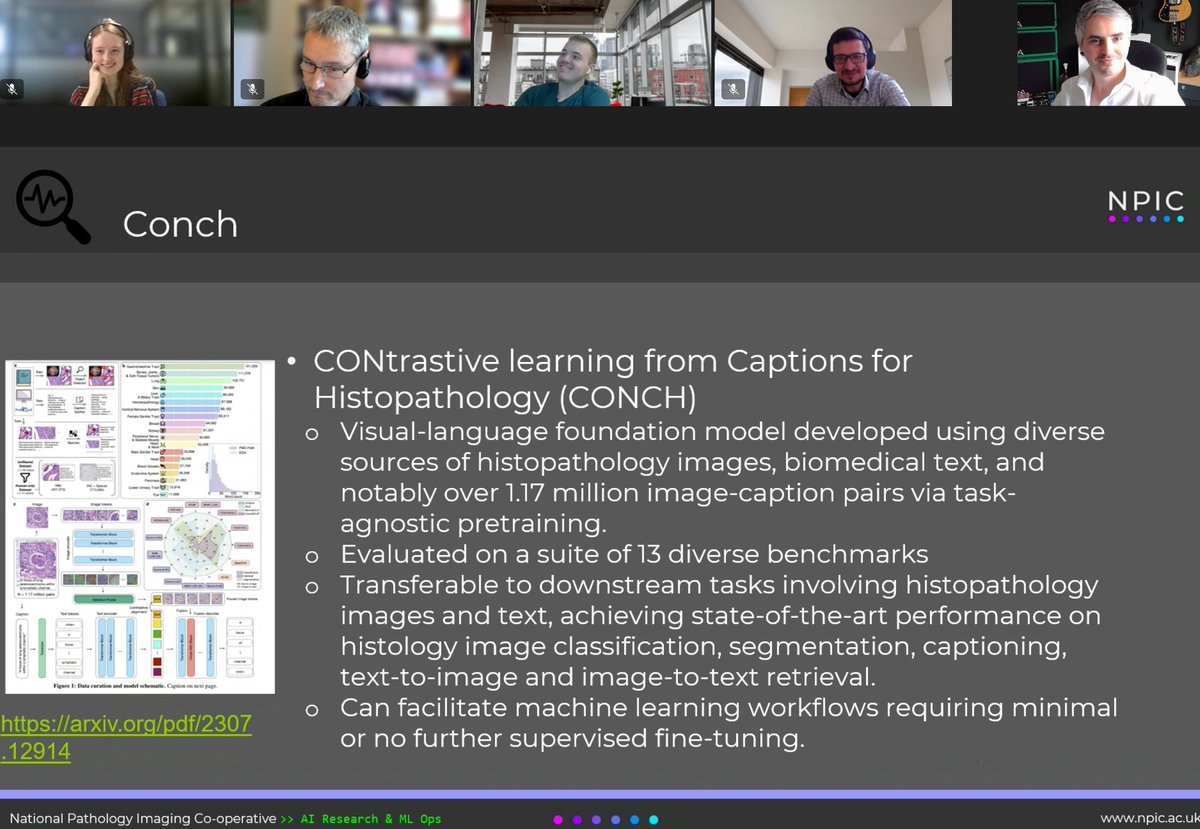The width and height of the screenshot is (1200, 829).
Task: Click the '>> AI Research & ML Ops' footer text
Action: [361, 819]
